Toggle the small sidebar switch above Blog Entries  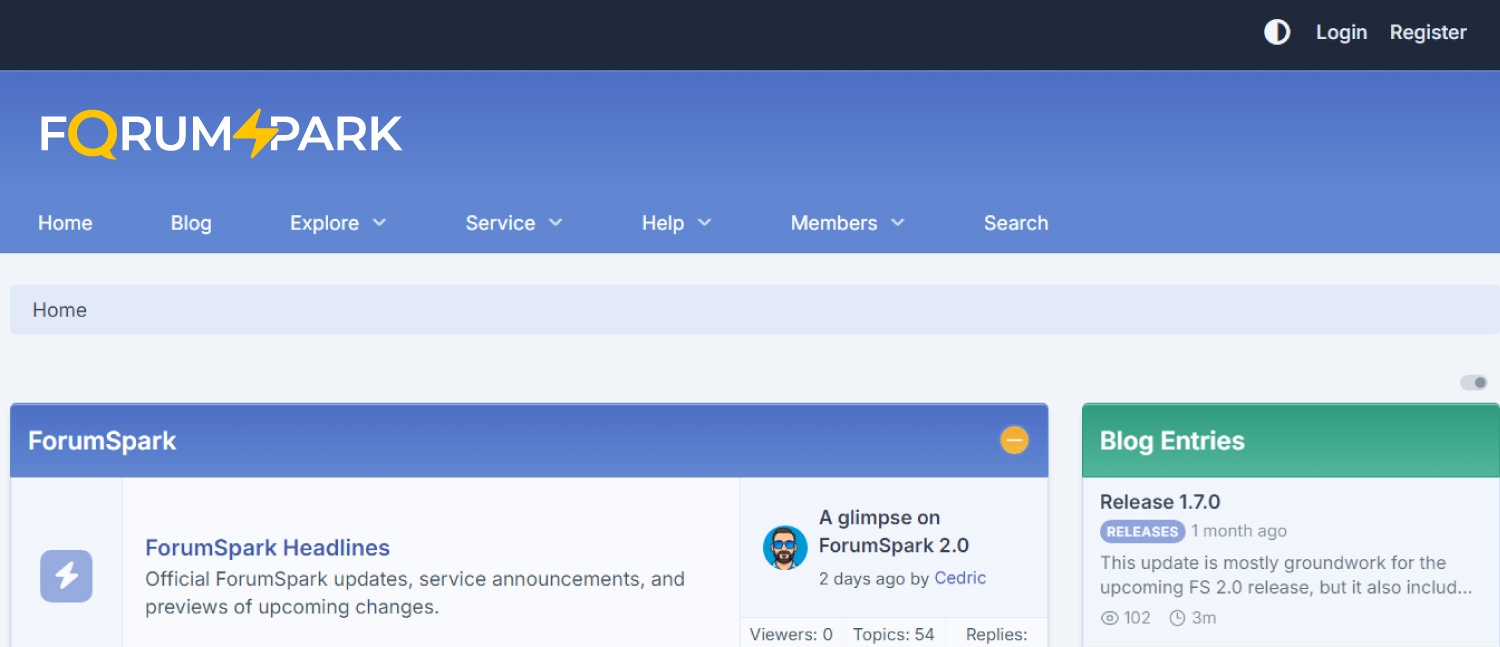tap(1474, 382)
